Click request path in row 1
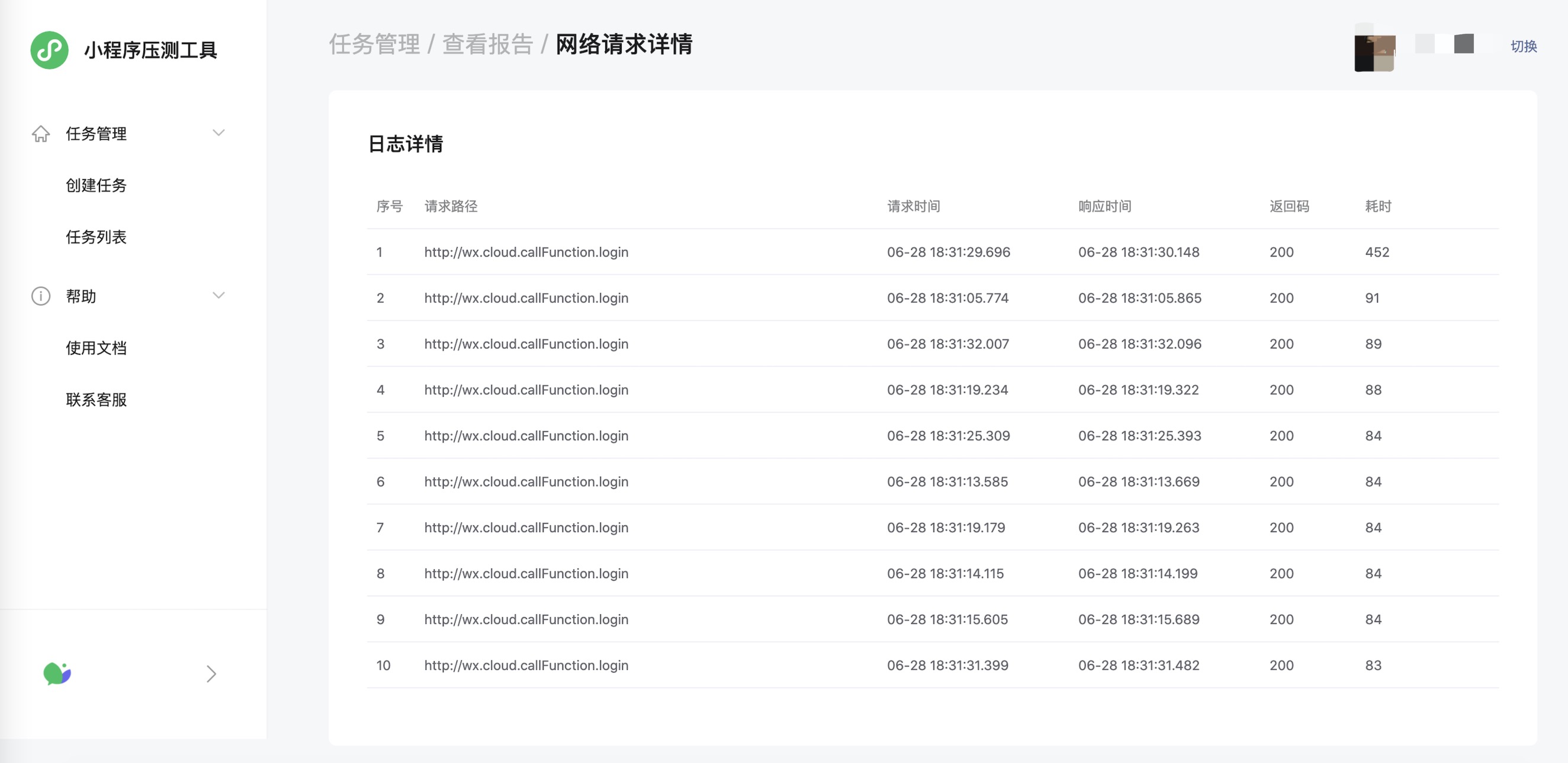 526,252
